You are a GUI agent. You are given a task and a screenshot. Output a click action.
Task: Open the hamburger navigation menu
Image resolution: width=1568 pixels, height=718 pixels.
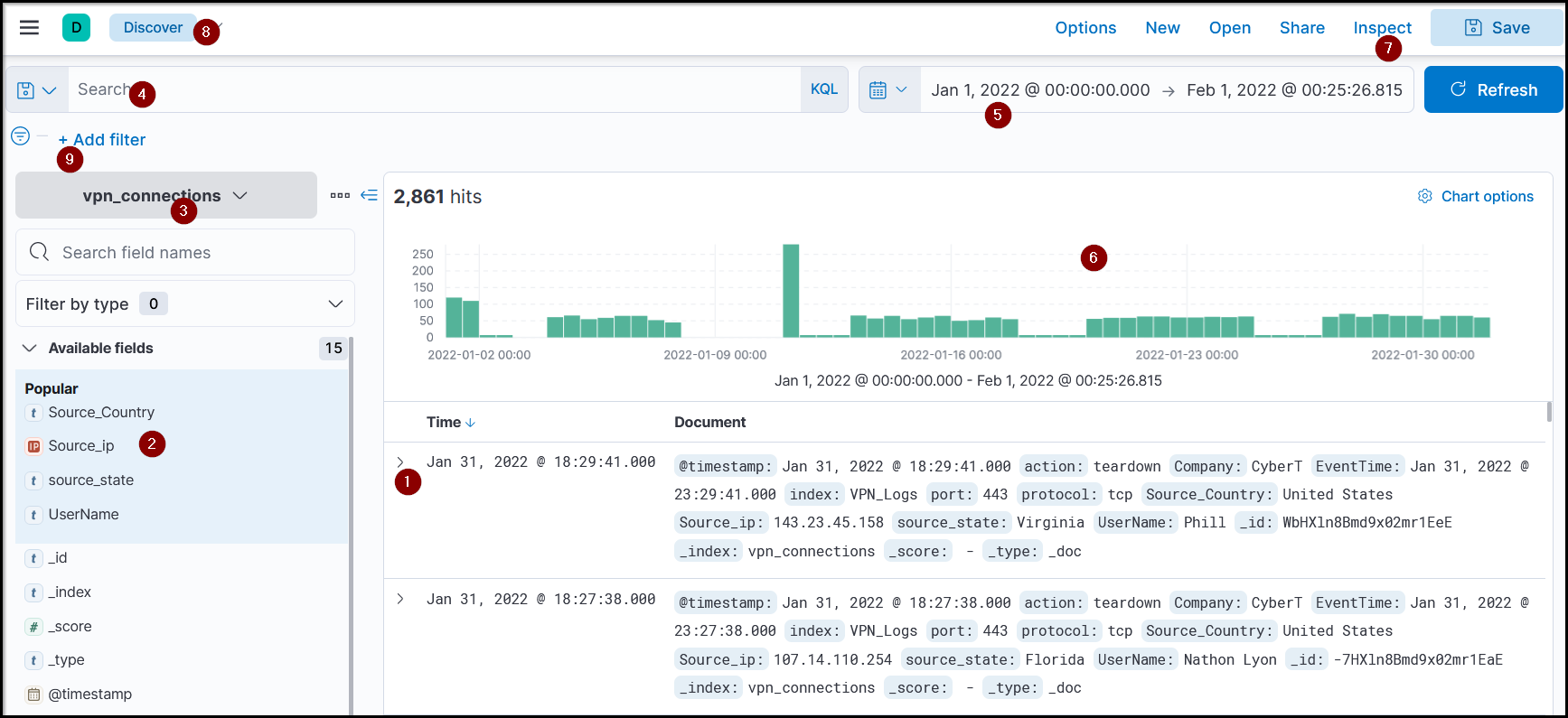tap(29, 27)
